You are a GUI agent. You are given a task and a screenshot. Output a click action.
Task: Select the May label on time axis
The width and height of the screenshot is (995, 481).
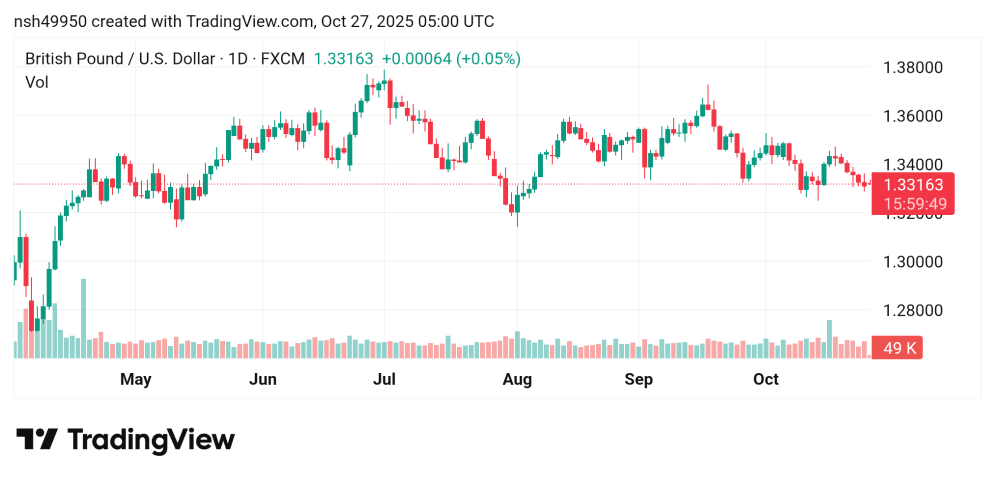135,380
